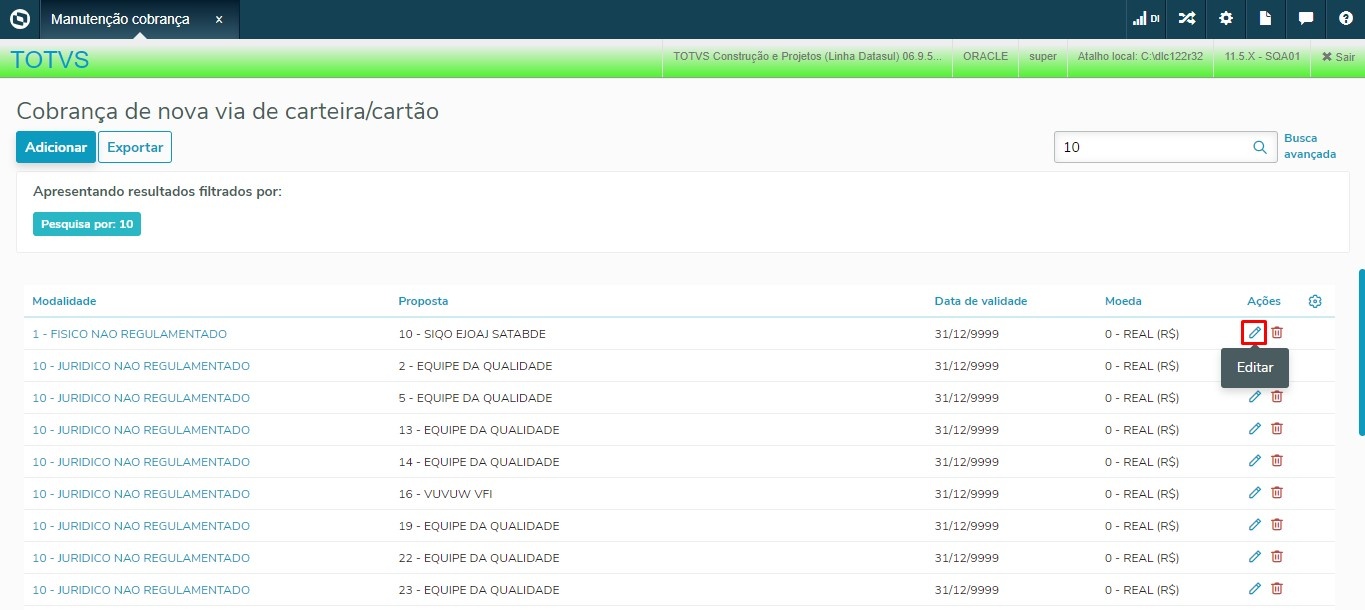Edit row with proposta 19 - EQUIPE DA QUALIDADE
The image size is (1365, 610).
[x=1255, y=525]
